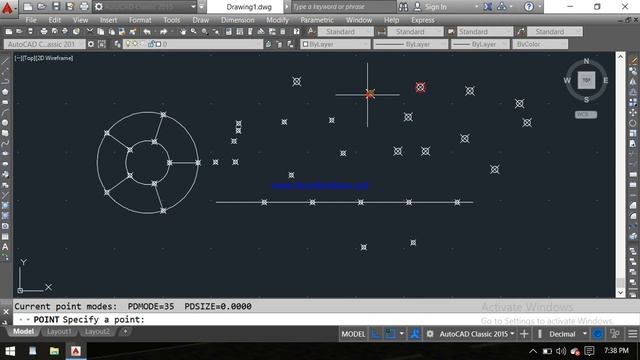Click the binoculars search icon
The image size is (640, 360).
[403, 7]
